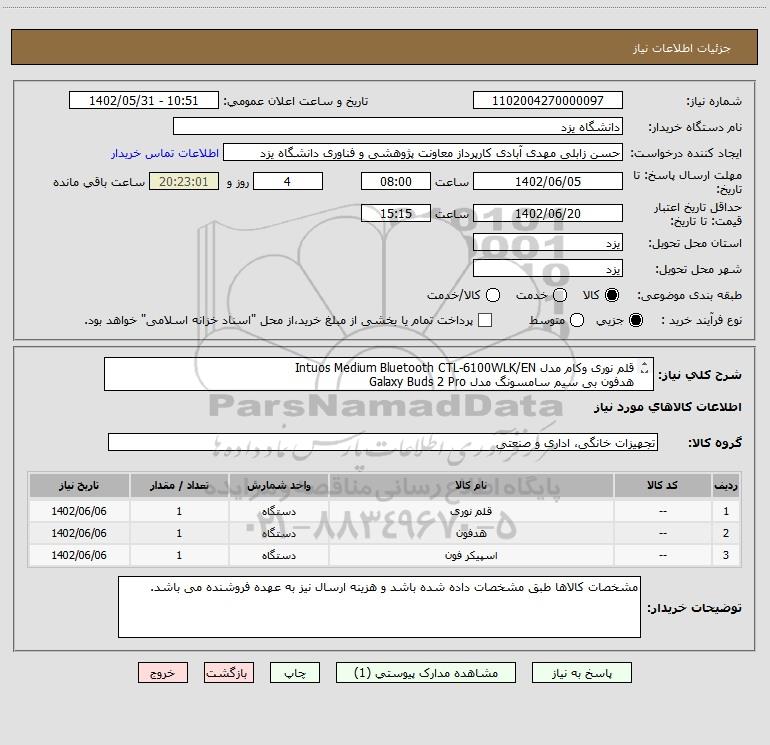Viewport: 770px width, 745px height.
Task: Click response deadline time 08:00
Action: click(396, 181)
